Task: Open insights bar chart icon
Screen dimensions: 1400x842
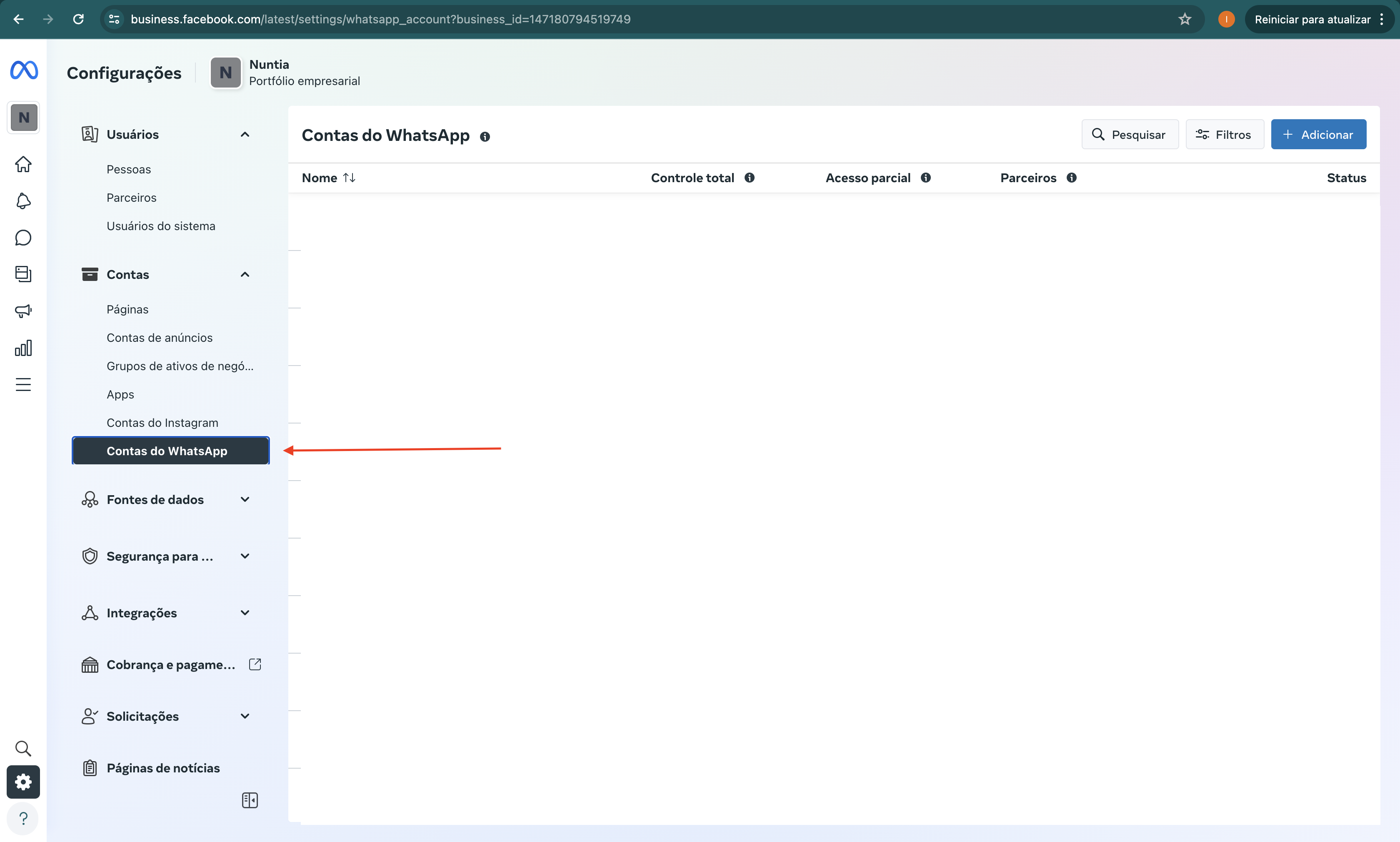Action: (23, 348)
